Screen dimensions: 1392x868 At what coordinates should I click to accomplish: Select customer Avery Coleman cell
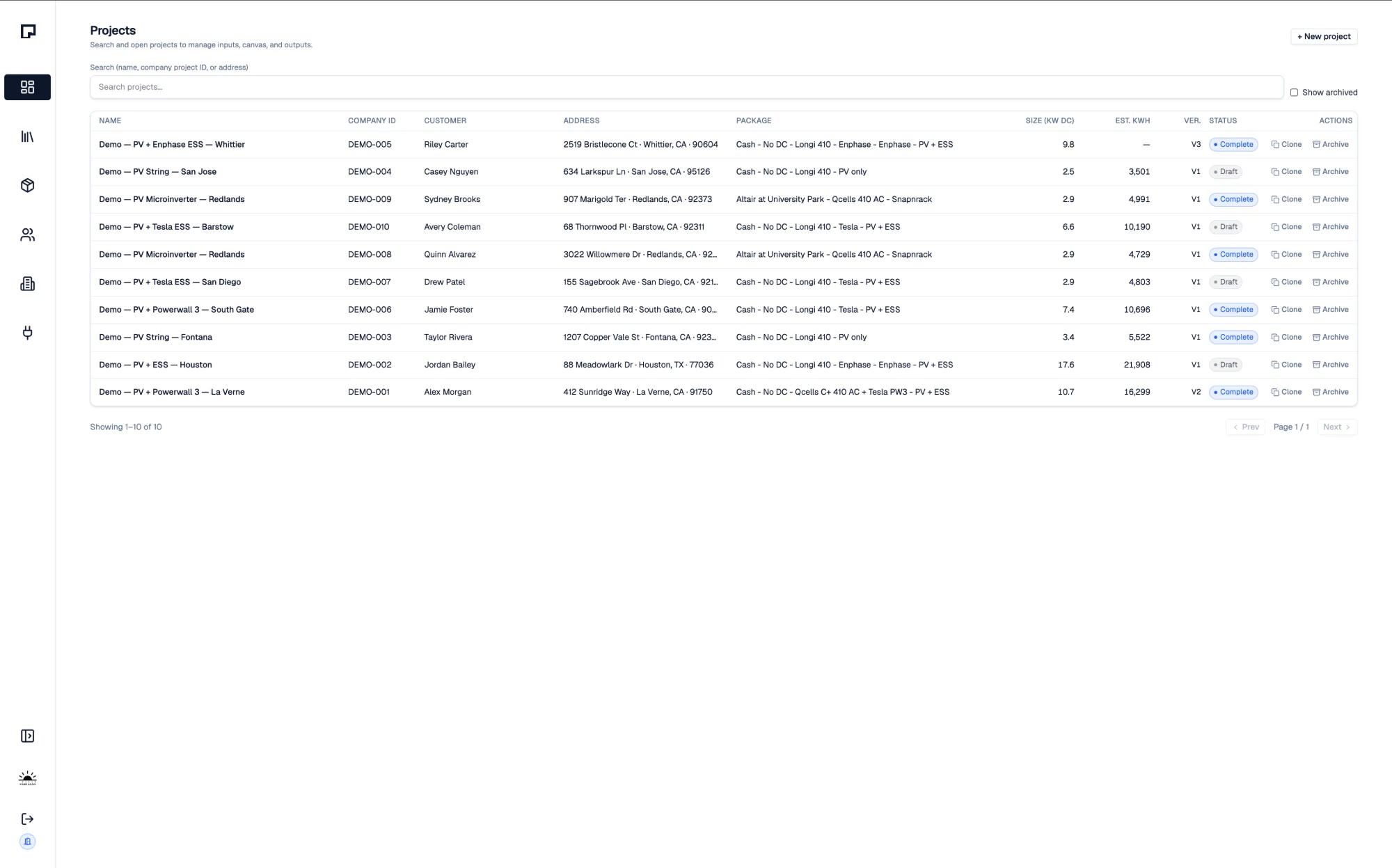click(452, 227)
